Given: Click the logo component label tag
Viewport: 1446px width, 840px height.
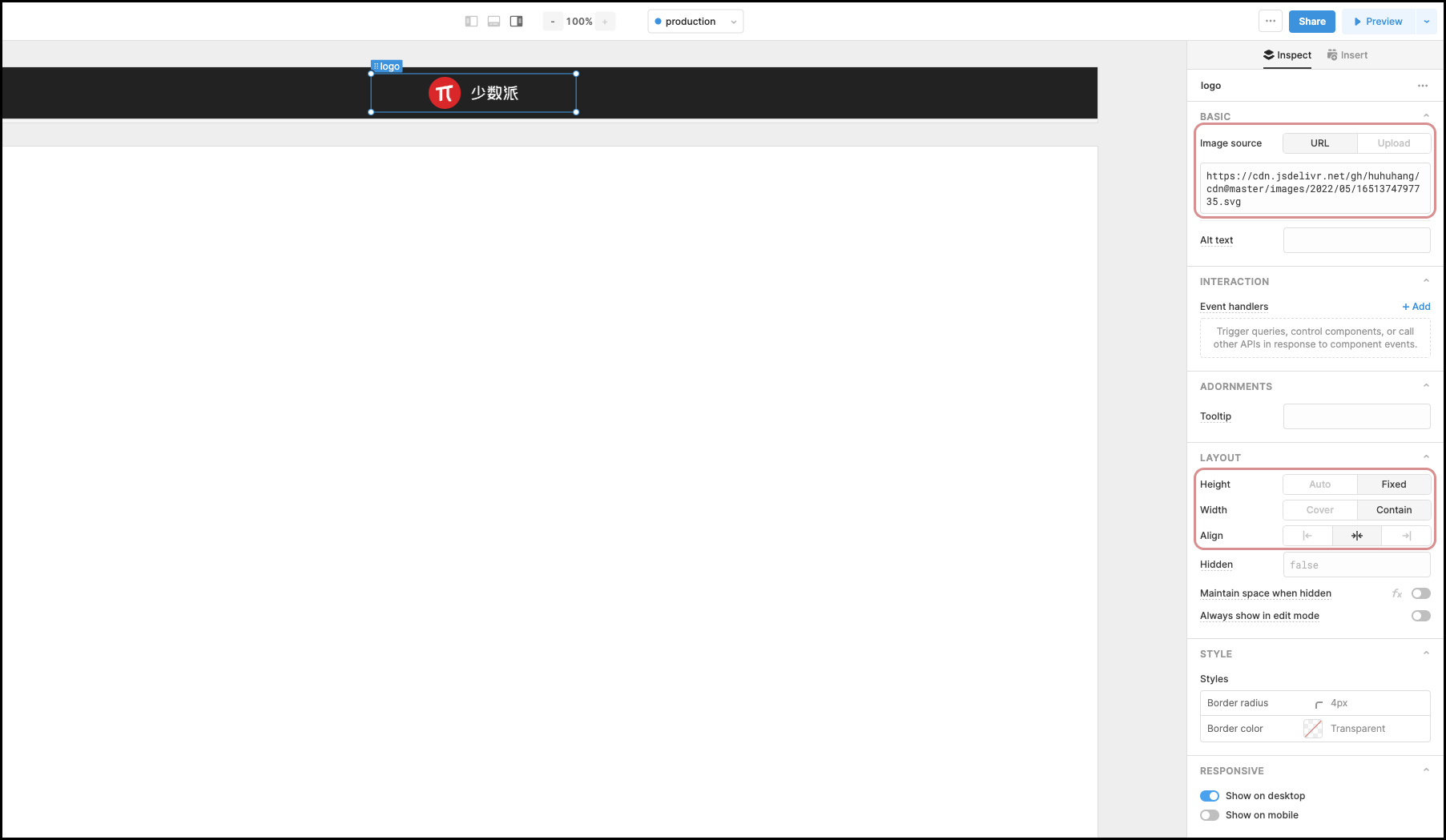Looking at the screenshot, I should point(387,66).
